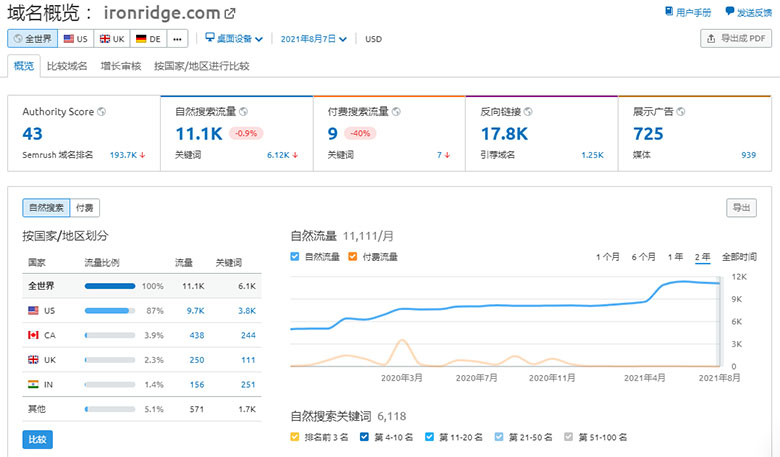Click UK keywords value 111

(x=248, y=360)
